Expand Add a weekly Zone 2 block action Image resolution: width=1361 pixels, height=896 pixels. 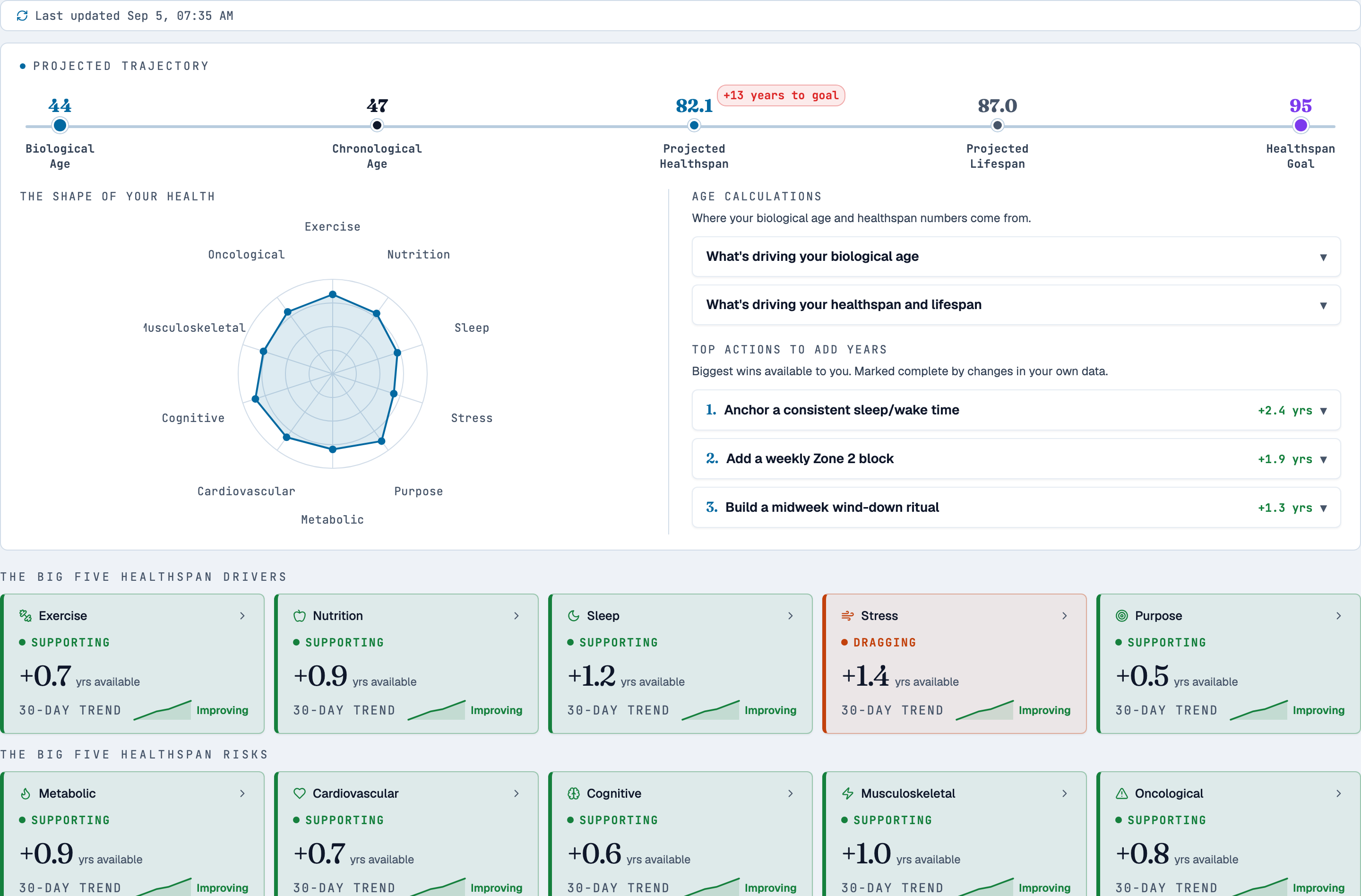[1016, 458]
